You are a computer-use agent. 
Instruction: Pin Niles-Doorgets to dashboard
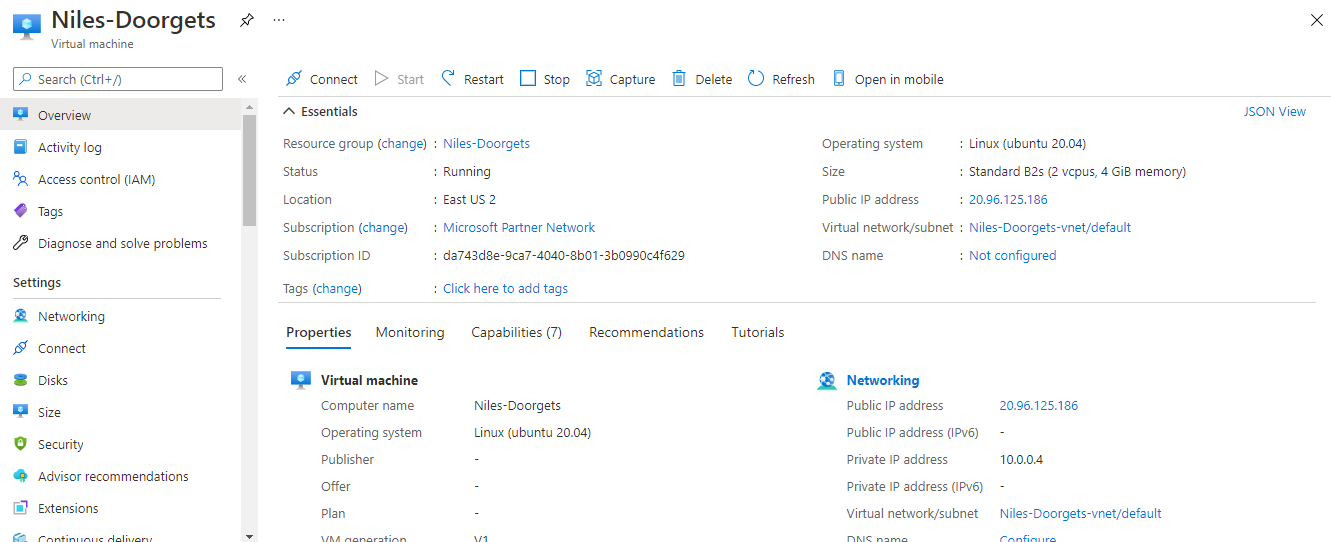247,20
